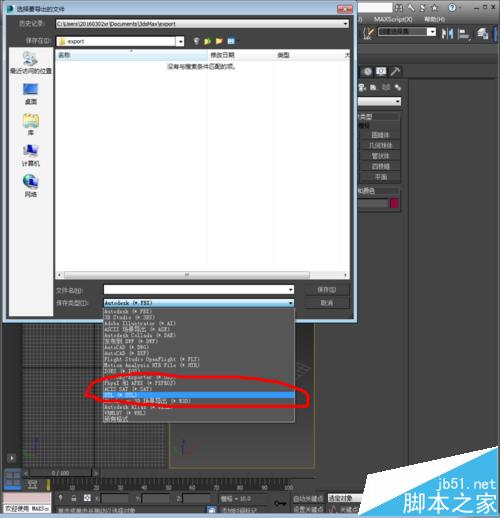500x518 pixels.
Task: Open the Help menu in 3ds Max
Action: (434, 19)
